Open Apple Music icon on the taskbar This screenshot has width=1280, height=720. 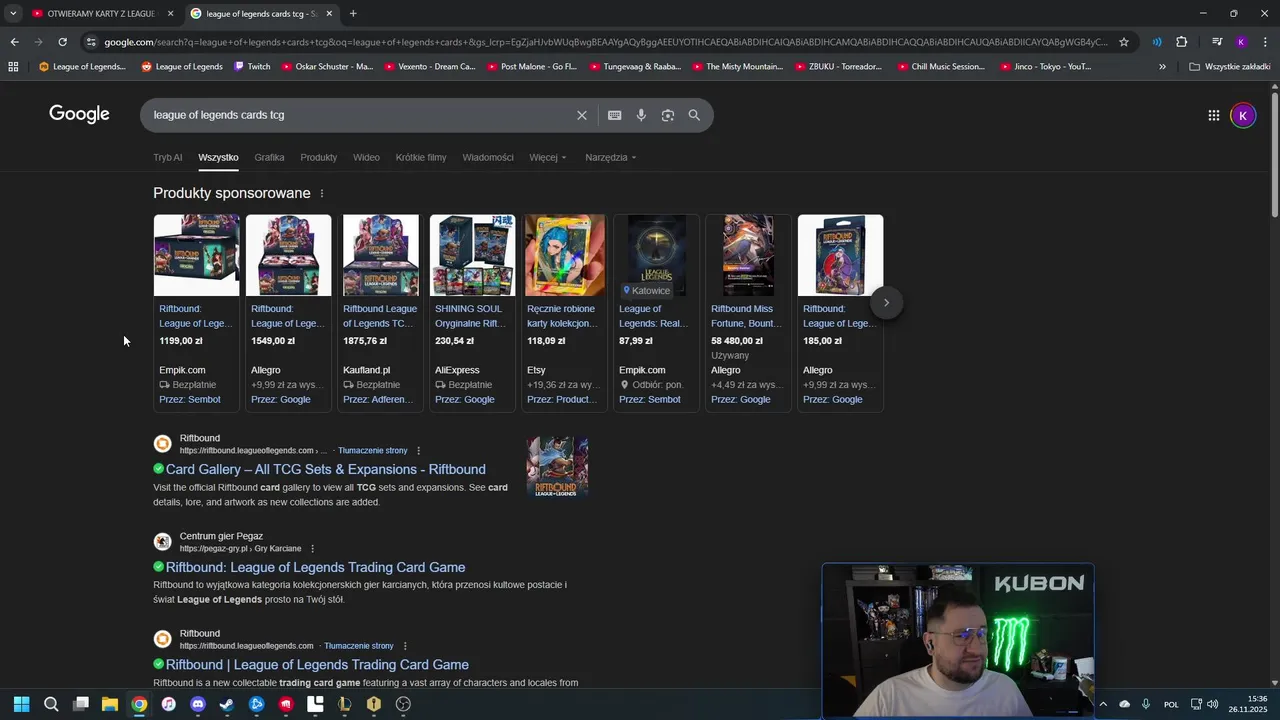(x=169, y=704)
